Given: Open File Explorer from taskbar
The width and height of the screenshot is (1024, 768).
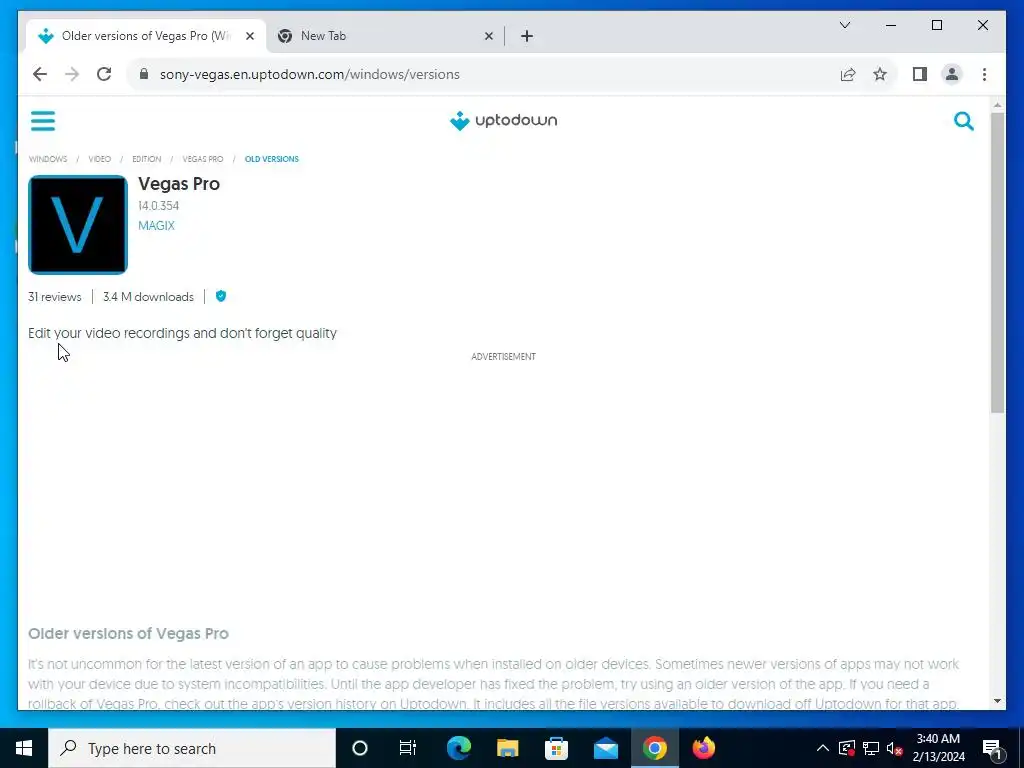Looking at the screenshot, I should click(507, 748).
